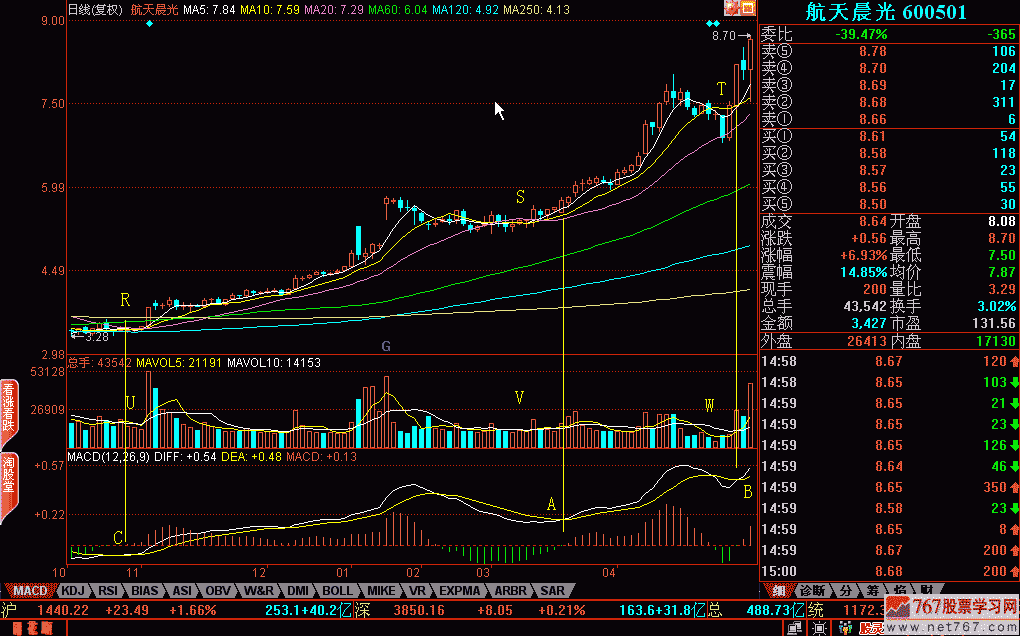
Task: Click the 看涨看跌 side panel tab
Action: point(7,405)
